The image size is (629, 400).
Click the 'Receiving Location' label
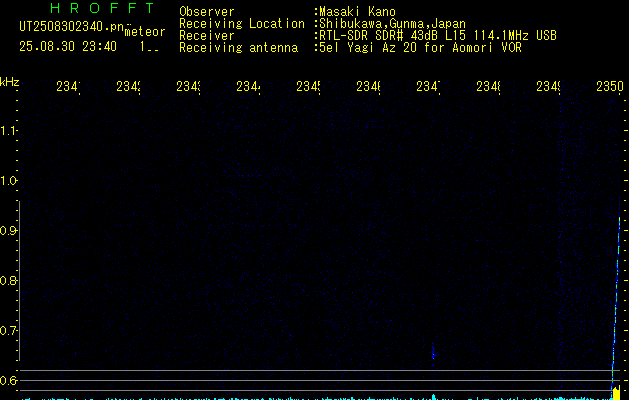click(x=242, y=24)
